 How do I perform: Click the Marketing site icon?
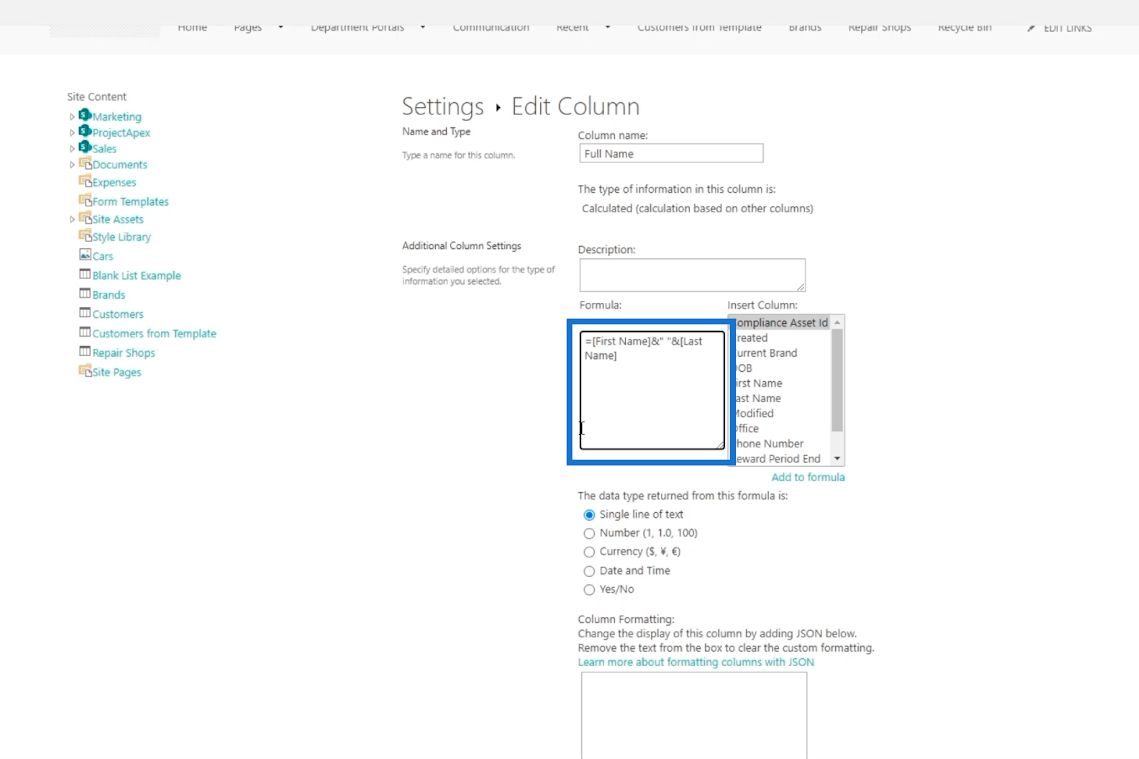click(85, 115)
